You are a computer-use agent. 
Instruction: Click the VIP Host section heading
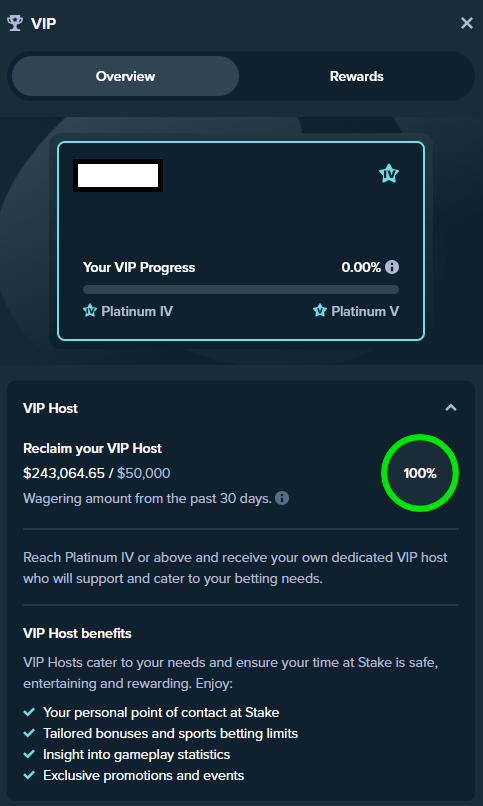50,408
